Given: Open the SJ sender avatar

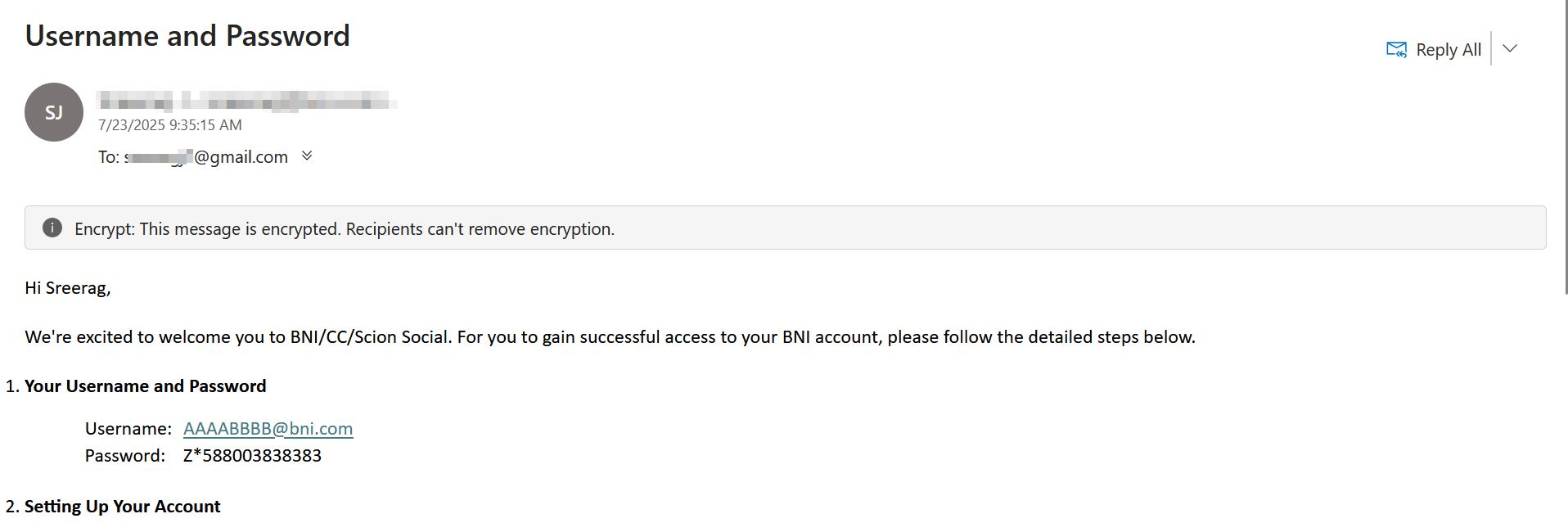Looking at the screenshot, I should 54,112.
